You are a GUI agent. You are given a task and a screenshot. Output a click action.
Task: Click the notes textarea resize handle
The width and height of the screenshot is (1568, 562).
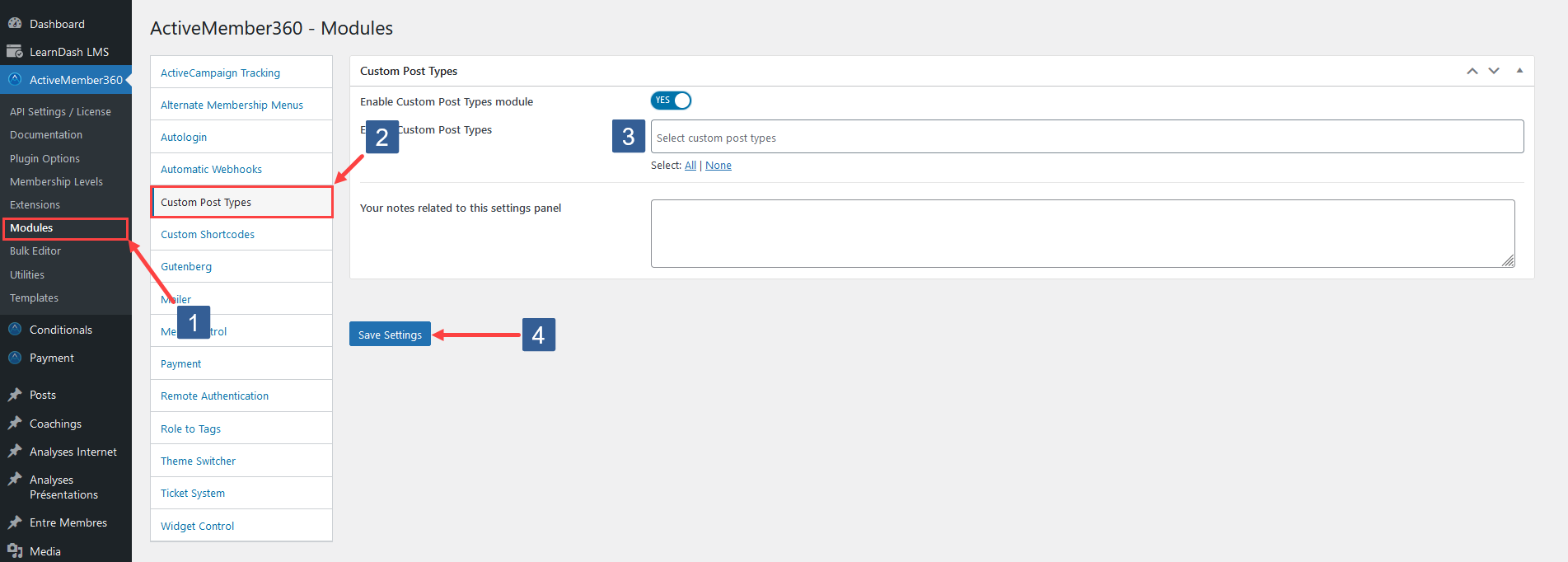(1508, 260)
